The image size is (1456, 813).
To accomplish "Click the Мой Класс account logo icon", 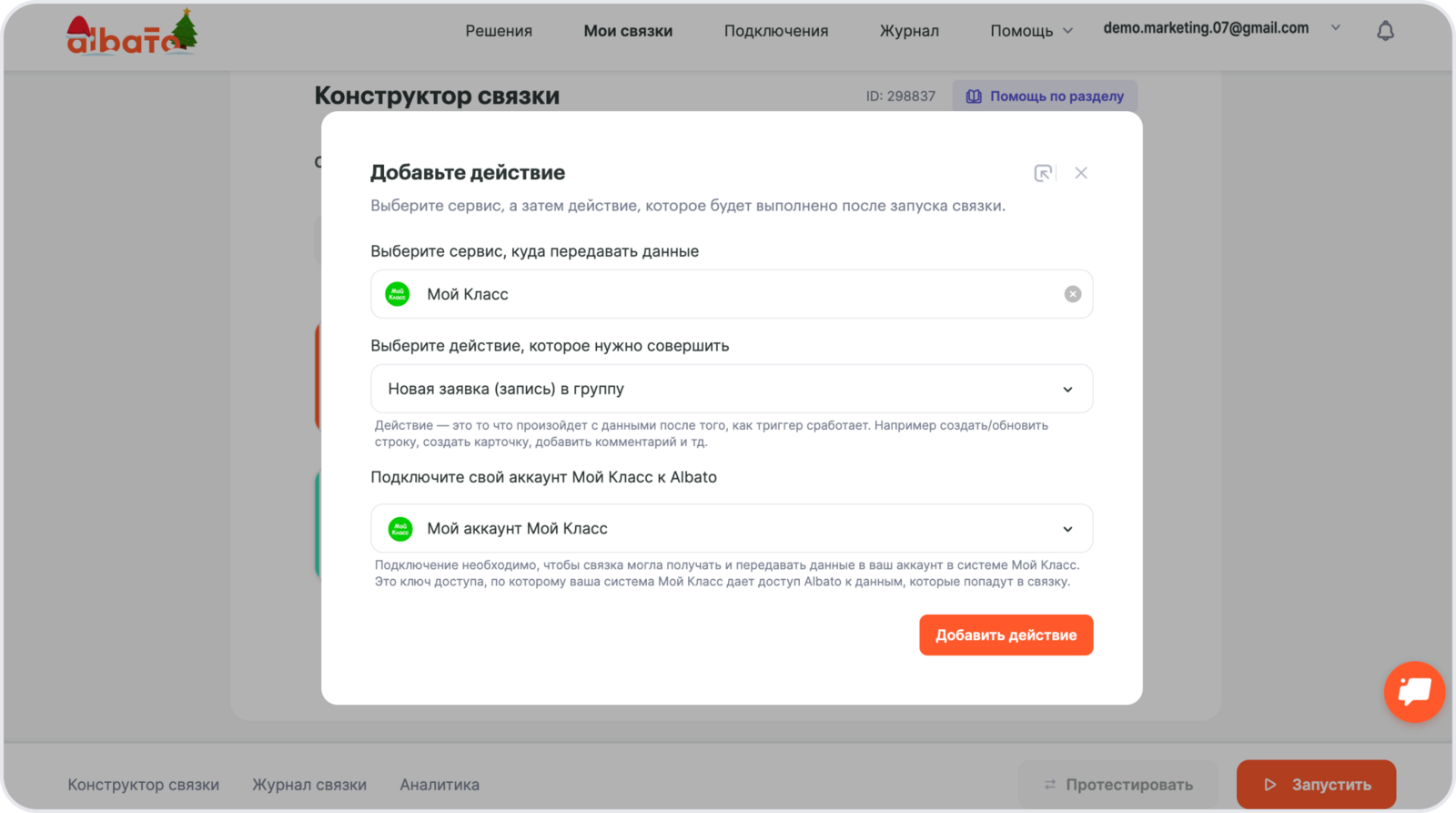I will point(400,529).
